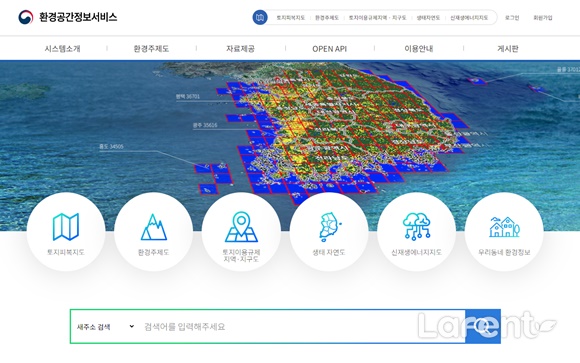
Task: Open the 이용안내 menu
Action: click(419, 48)
